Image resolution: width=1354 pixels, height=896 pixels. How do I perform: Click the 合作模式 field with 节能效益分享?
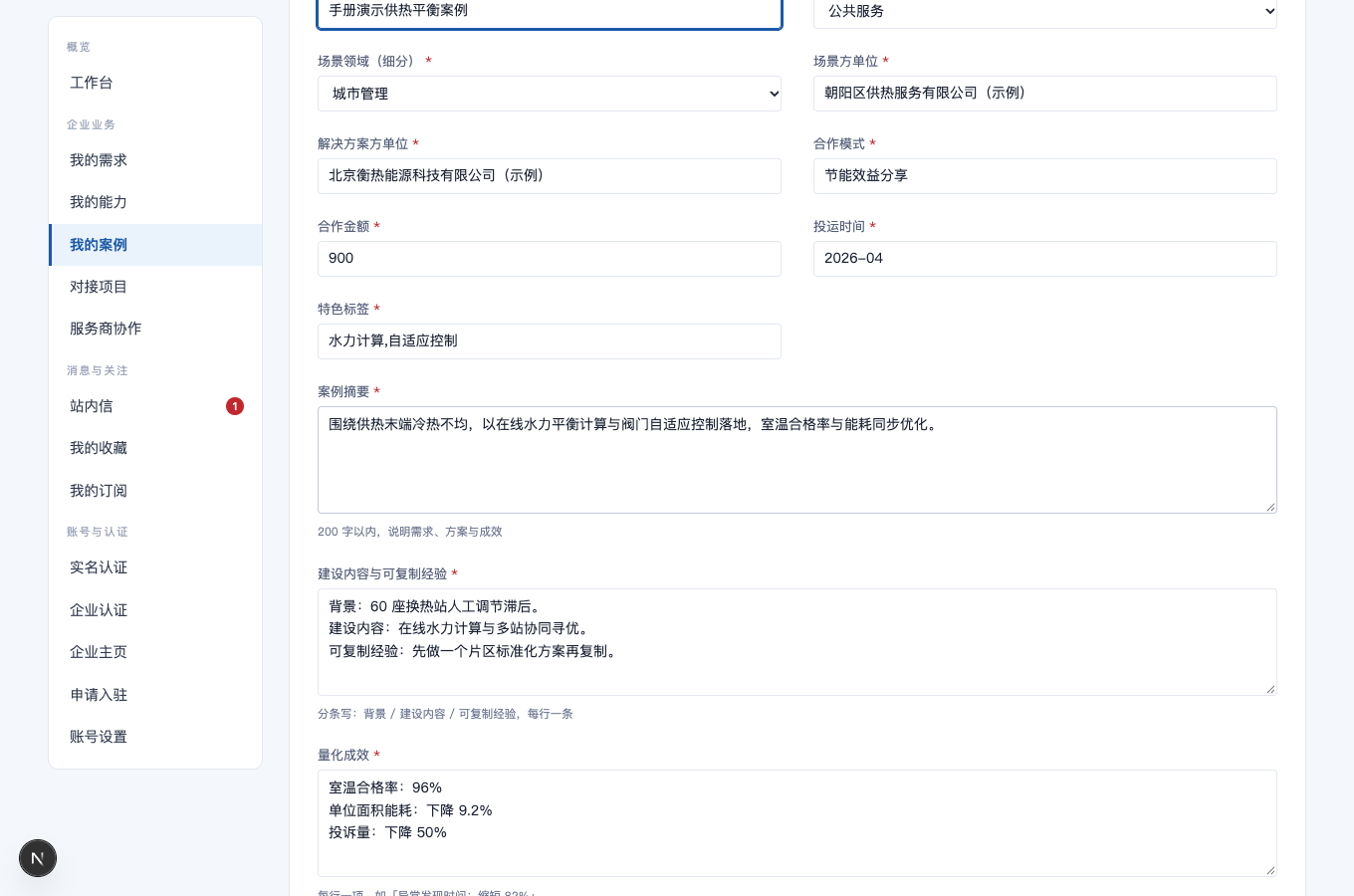[1044, 176]
